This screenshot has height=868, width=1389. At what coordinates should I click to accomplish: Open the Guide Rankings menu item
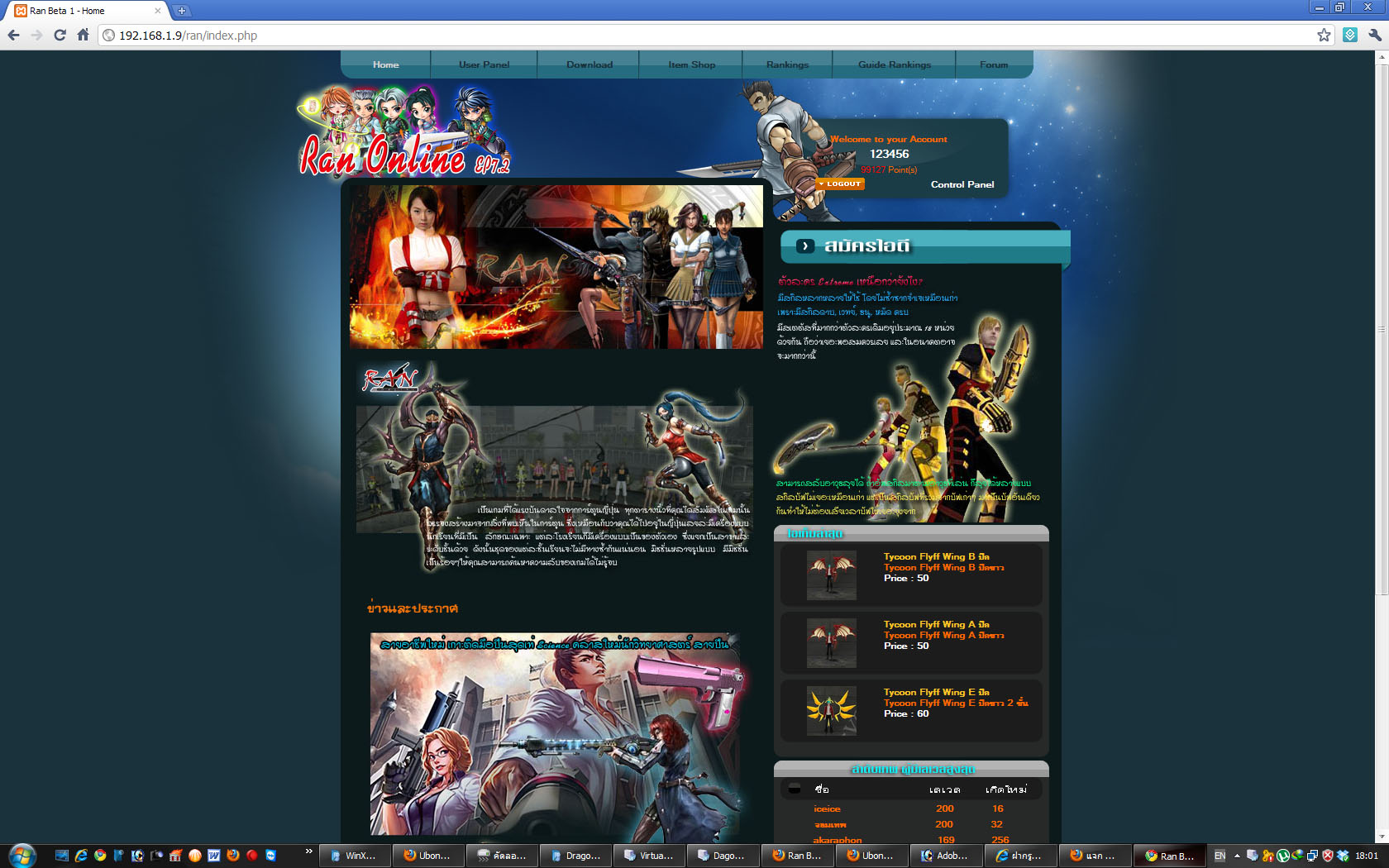tap(894, 64)
